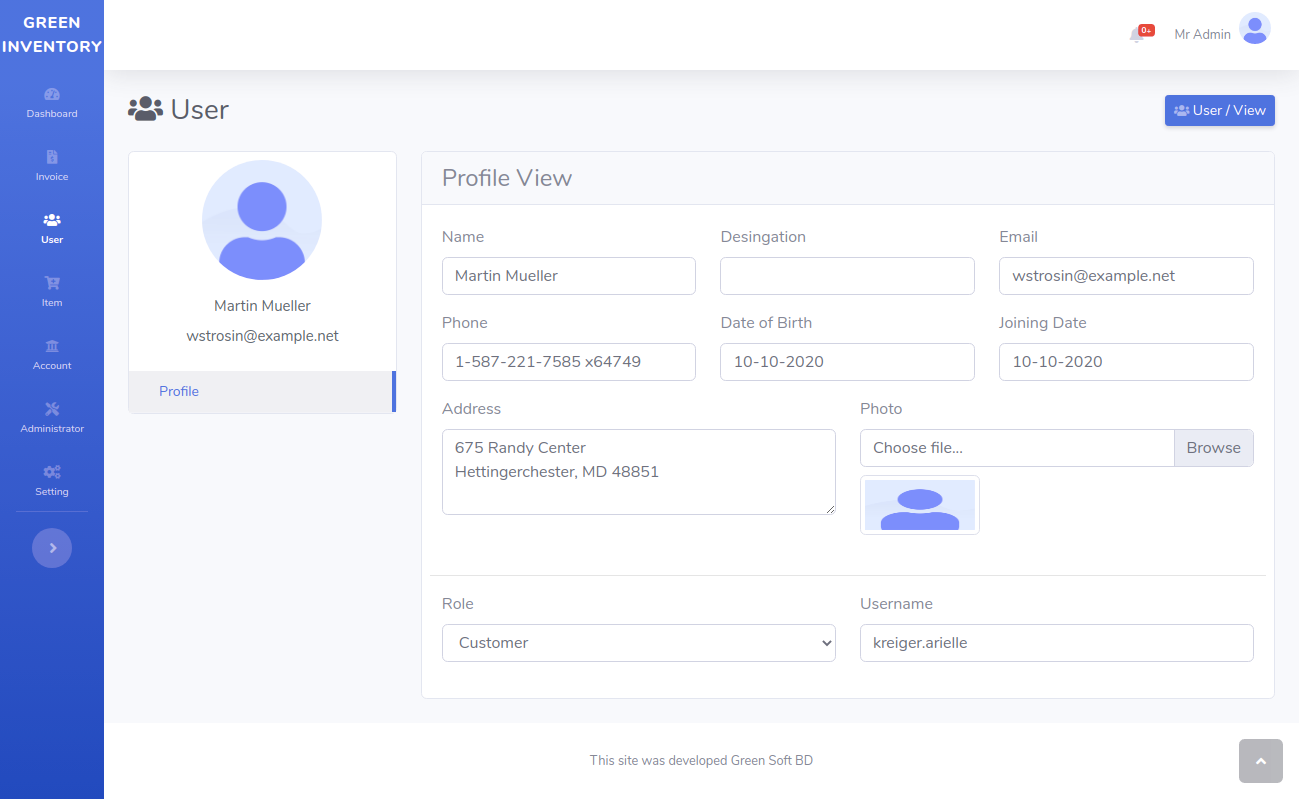Open the Item cart icon
Viewport: 1299px width, 799px height.
(52, 284)
